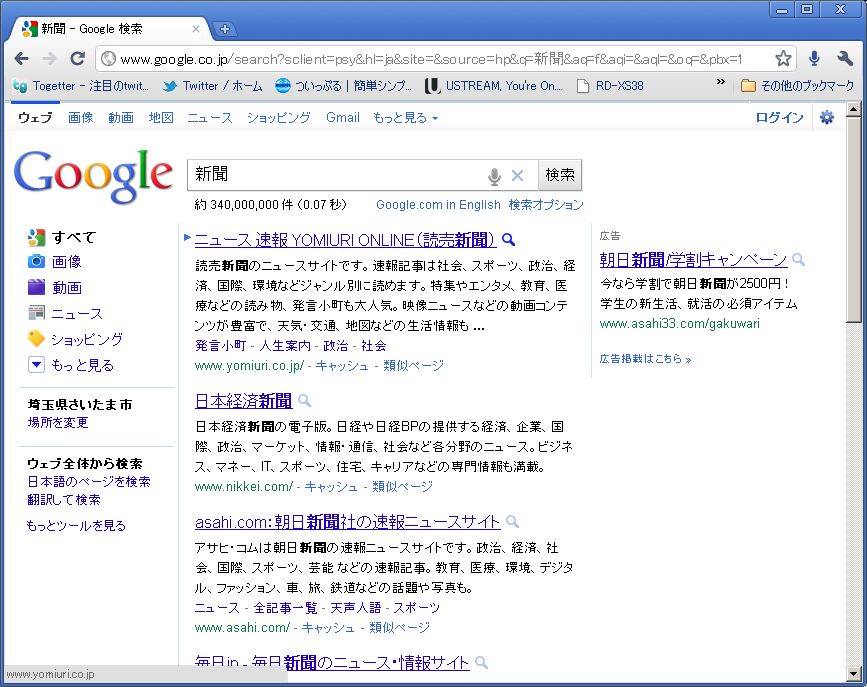Open Google.com in English link
Screen dimensions: 867x687
click(438, 205)
